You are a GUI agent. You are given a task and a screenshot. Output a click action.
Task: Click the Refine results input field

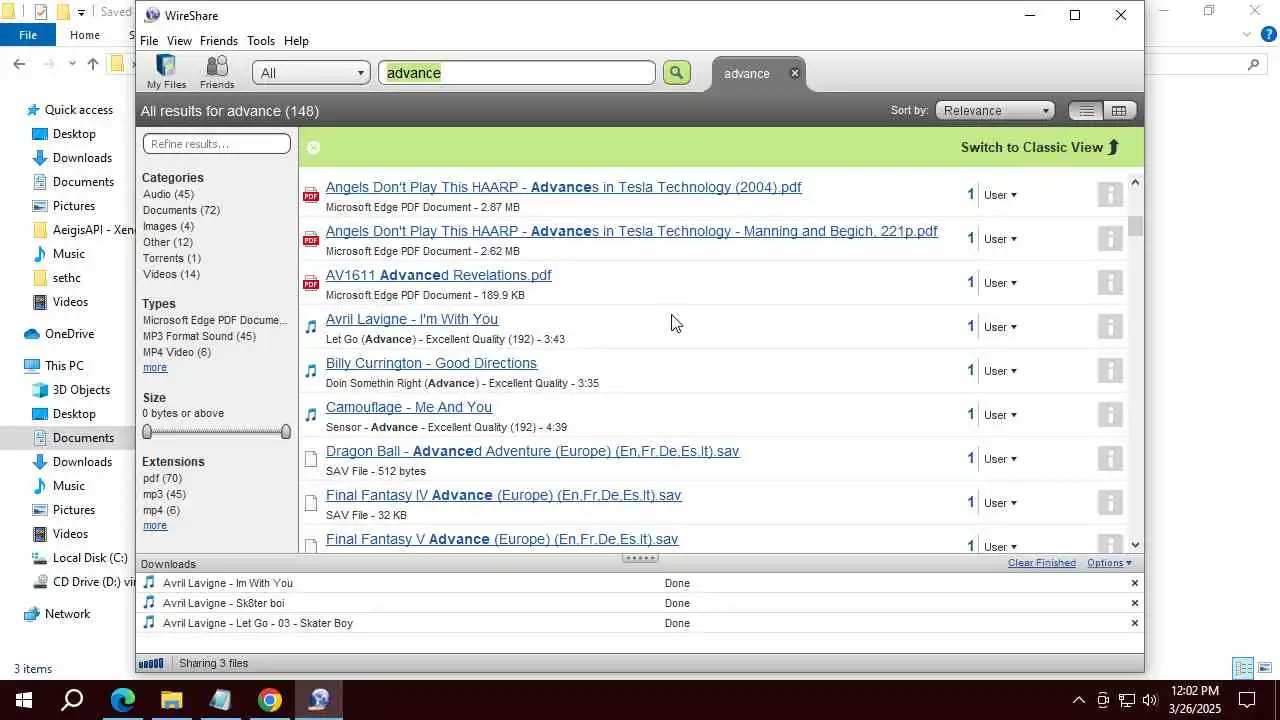[217, 144]
